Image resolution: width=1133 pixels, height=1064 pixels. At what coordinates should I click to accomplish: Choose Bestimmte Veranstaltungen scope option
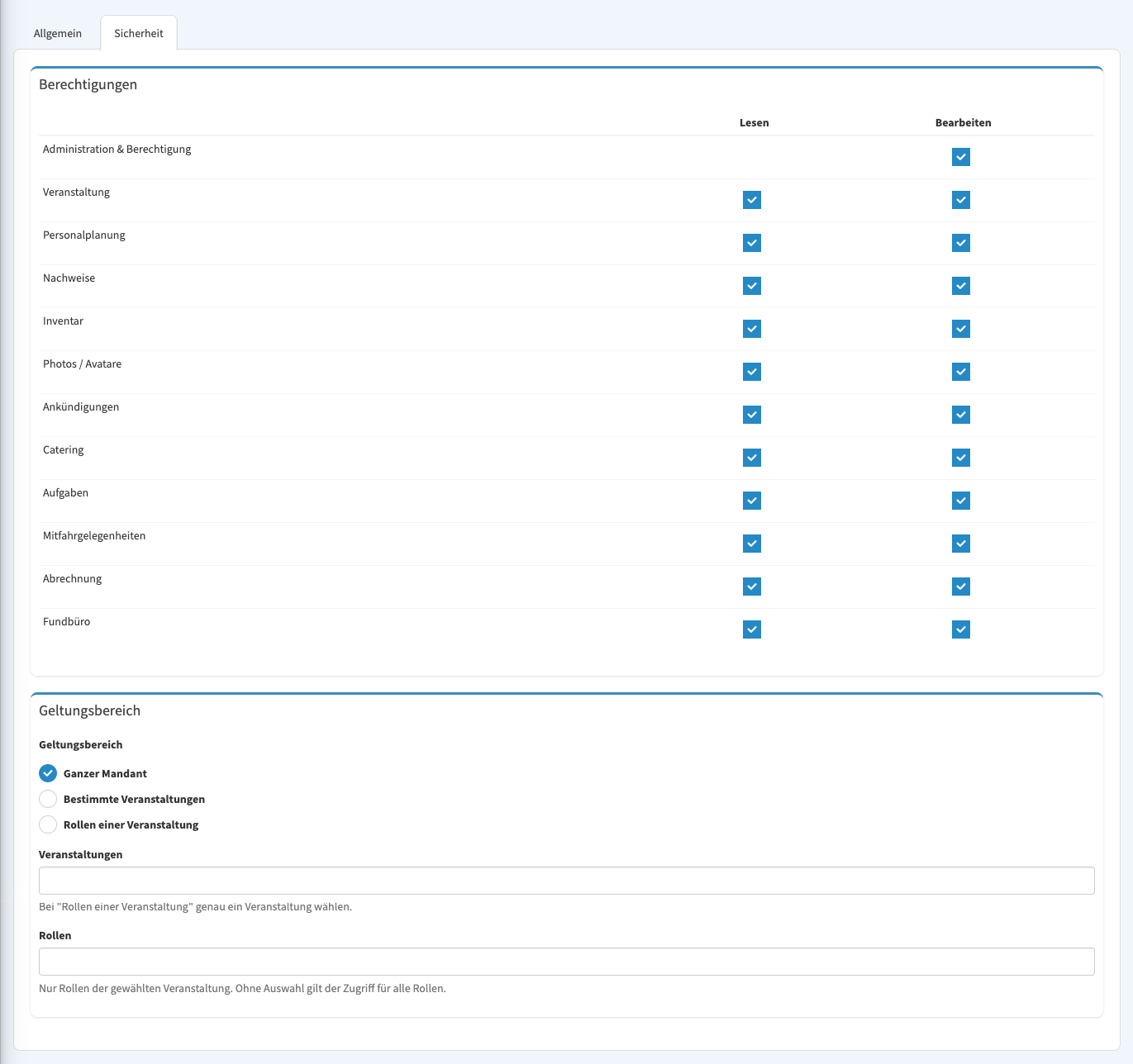tap(48, 799)
